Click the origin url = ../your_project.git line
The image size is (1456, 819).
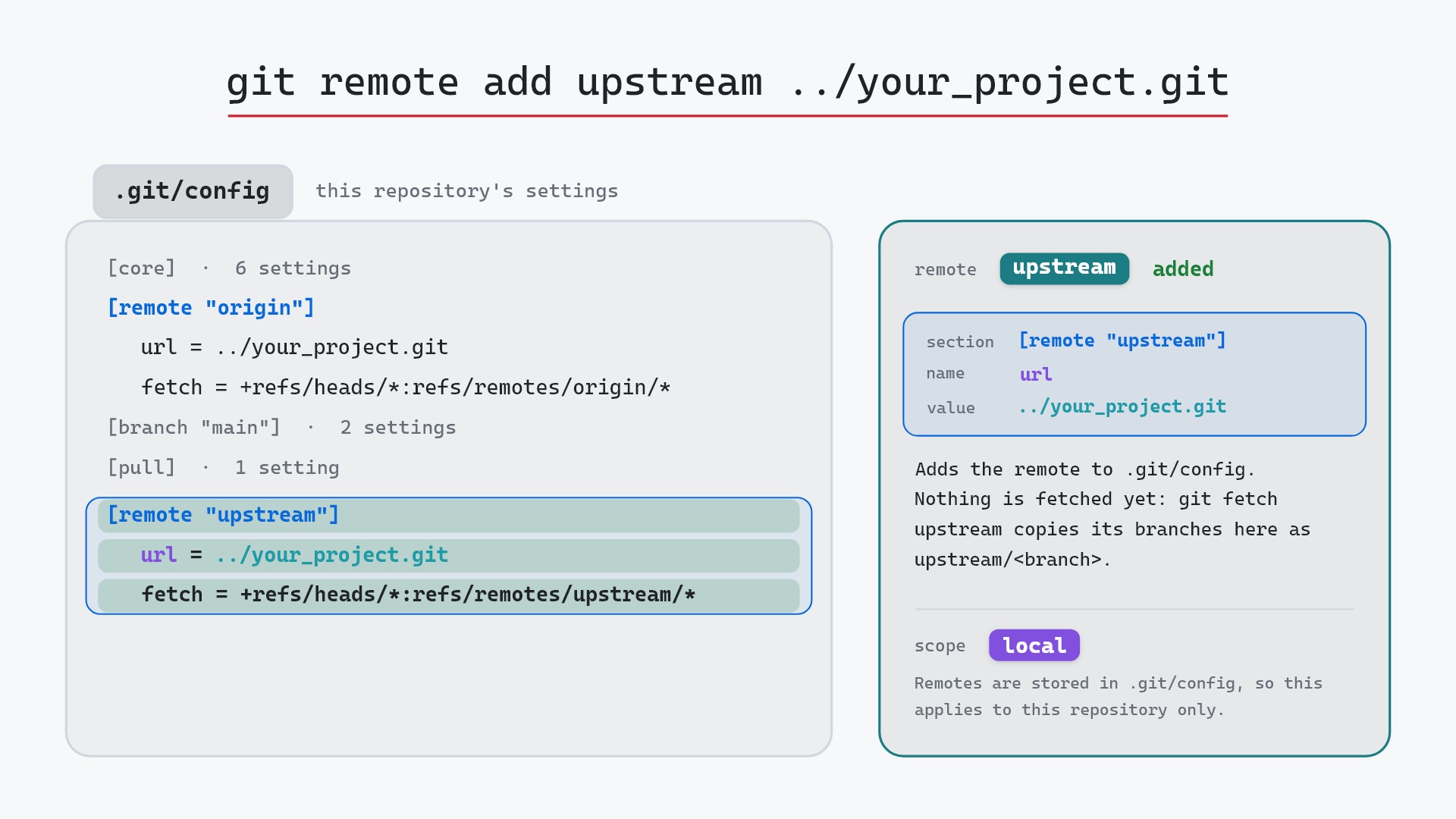pyautogui.click(x=294, y=347)
